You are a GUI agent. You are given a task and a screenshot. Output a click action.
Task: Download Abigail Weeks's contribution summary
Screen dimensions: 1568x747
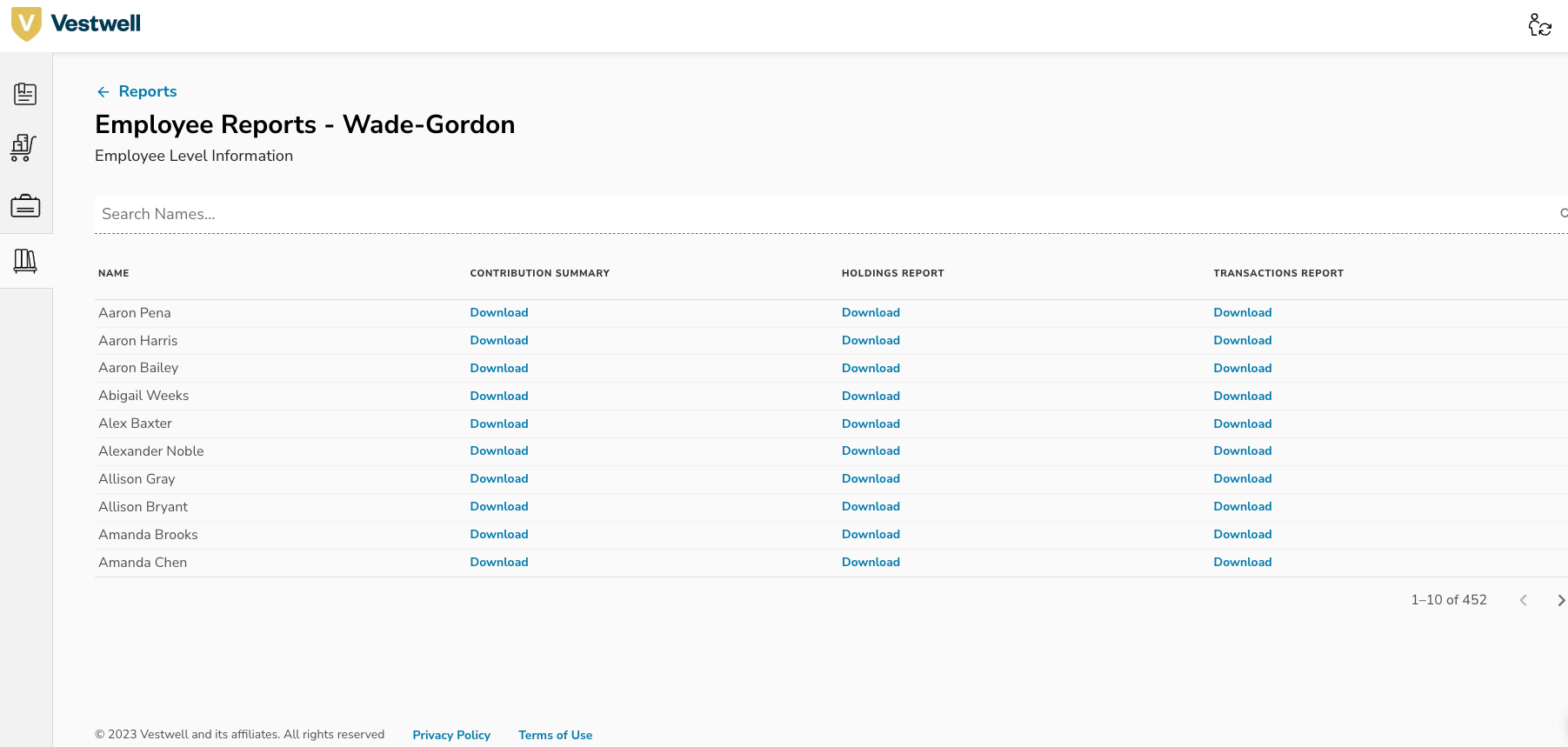click(499, 397)
